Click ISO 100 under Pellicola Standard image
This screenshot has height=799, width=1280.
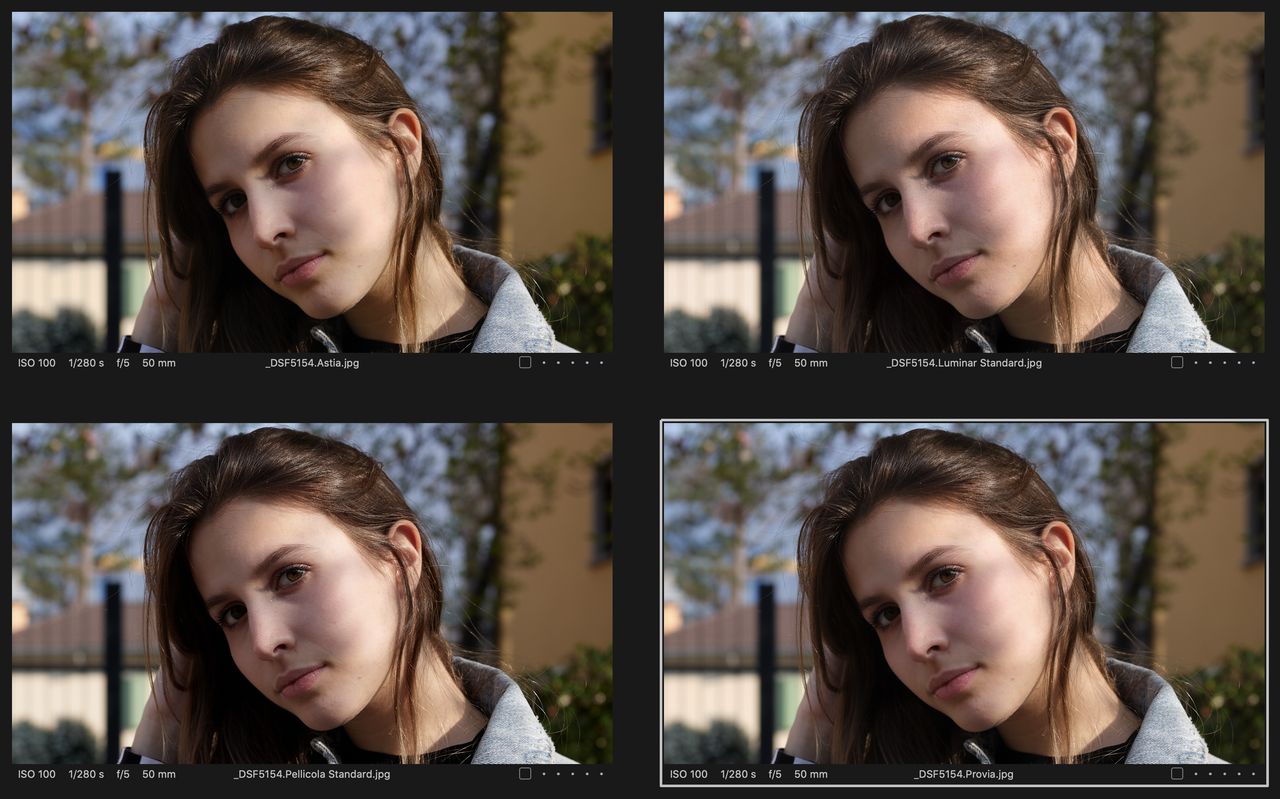click(37, 774)
